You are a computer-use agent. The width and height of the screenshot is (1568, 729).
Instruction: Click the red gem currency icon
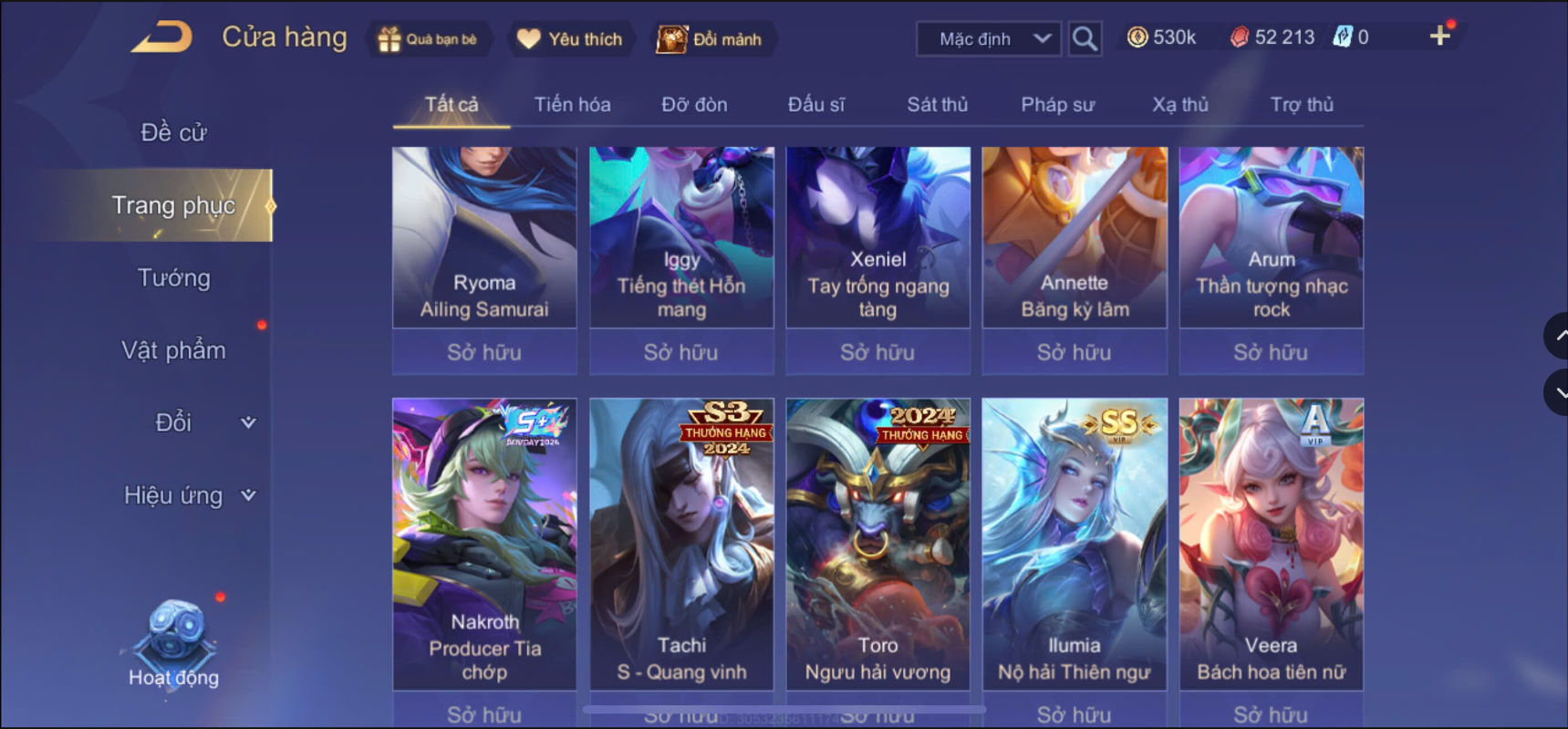1240,37
